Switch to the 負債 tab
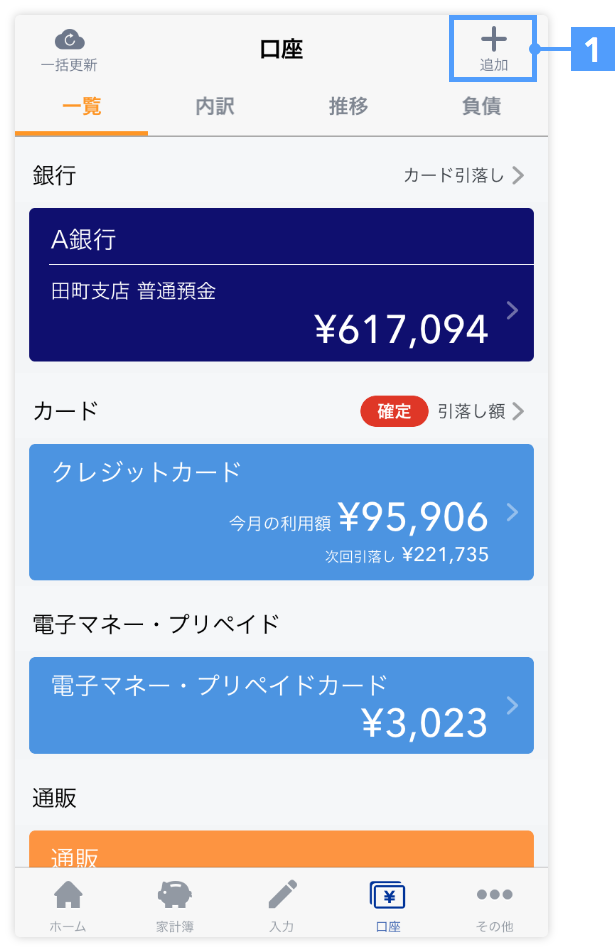This screenshot has width=615, height=952. point(481,106)
